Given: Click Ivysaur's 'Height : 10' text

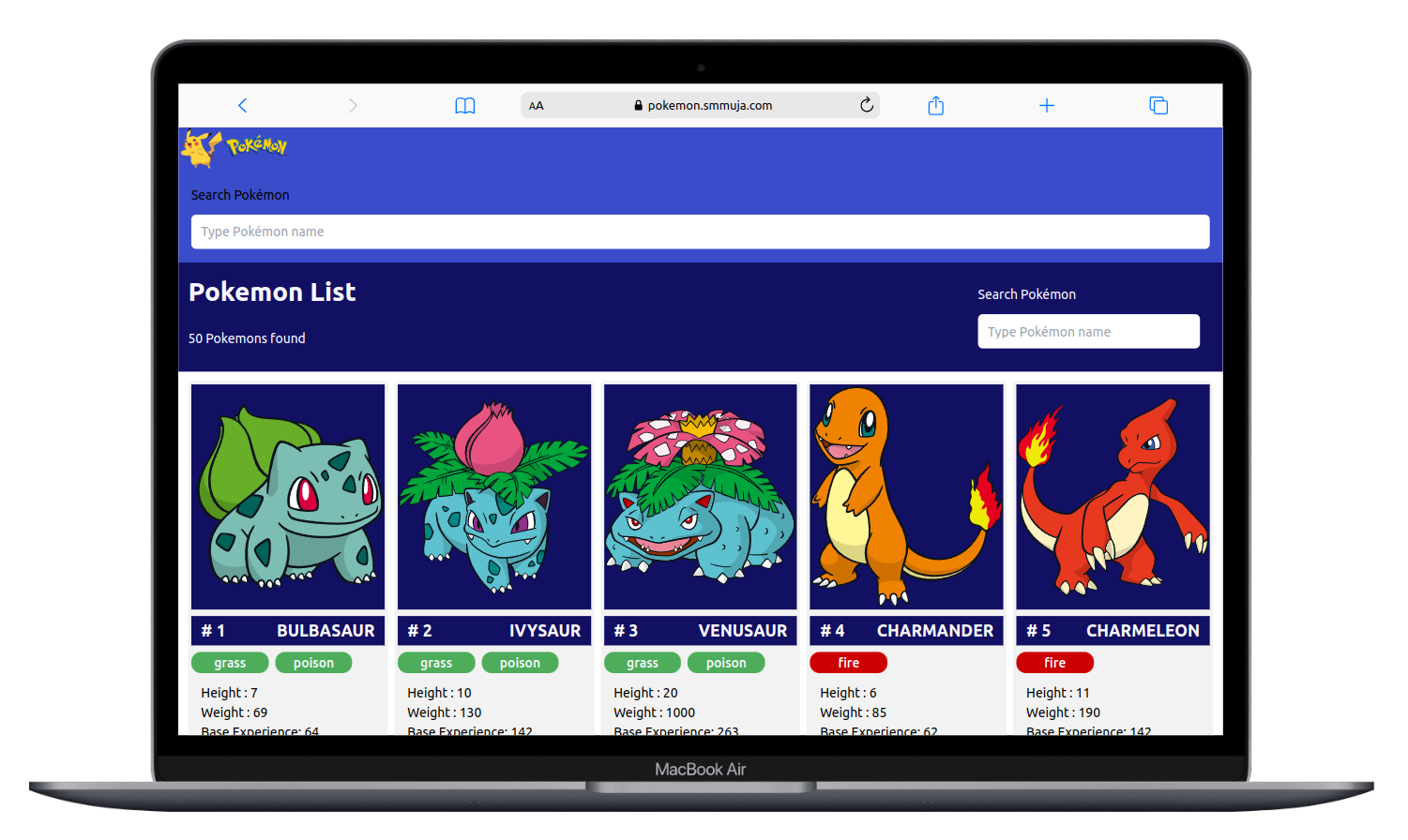Looking at the screenshot, I should tap(439, 693).
